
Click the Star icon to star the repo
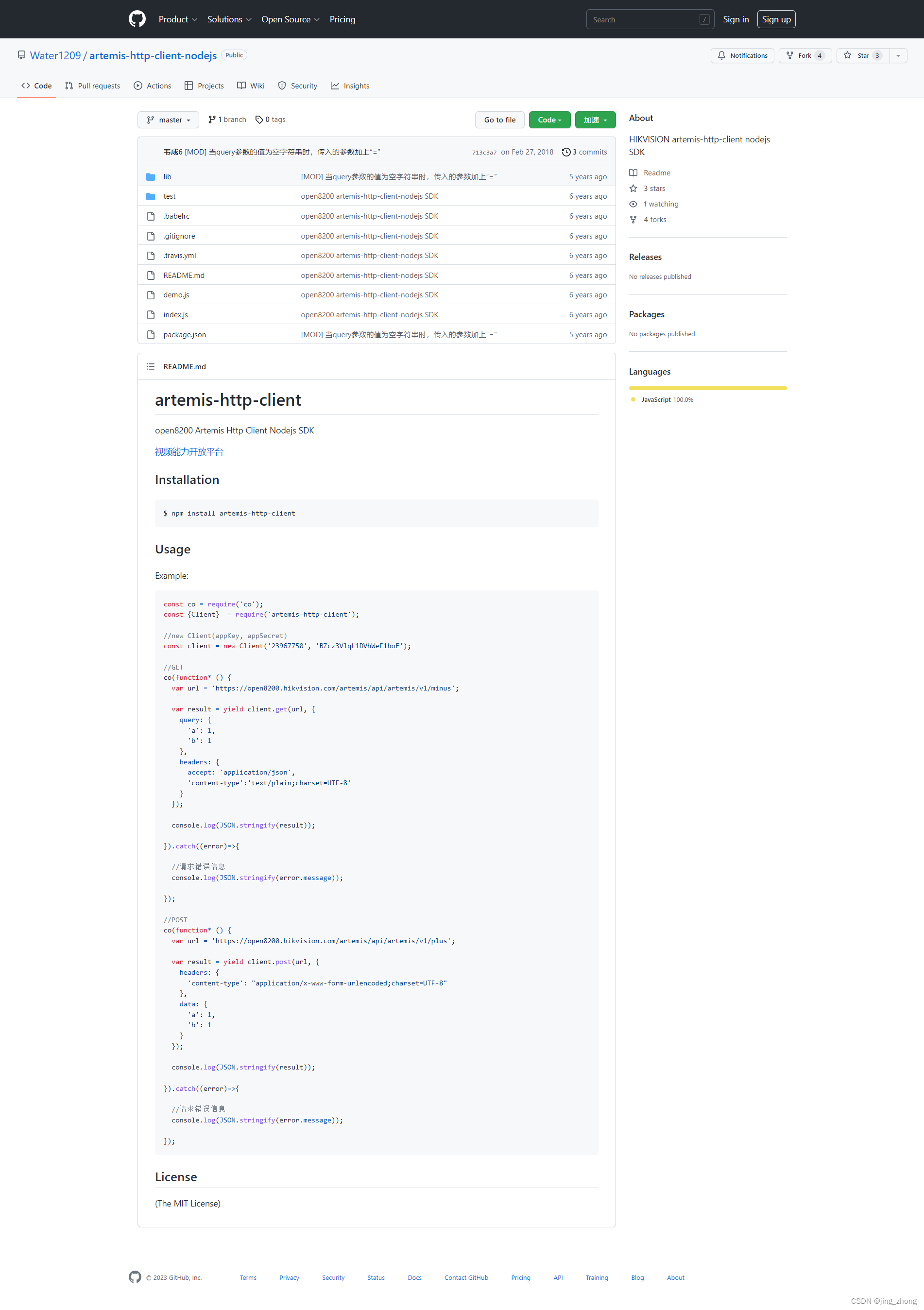848,55
